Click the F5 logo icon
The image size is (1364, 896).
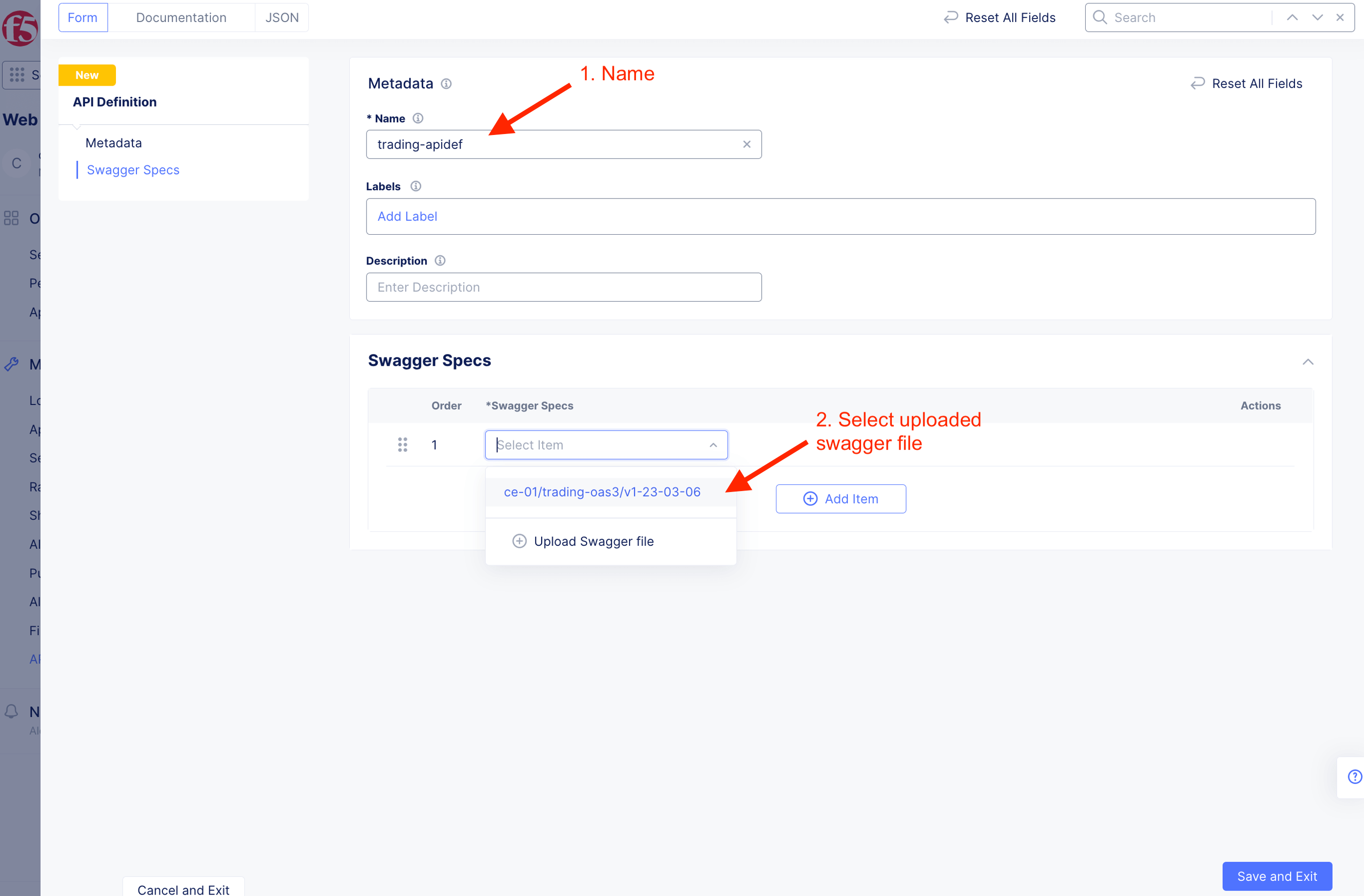click(20, 27)
